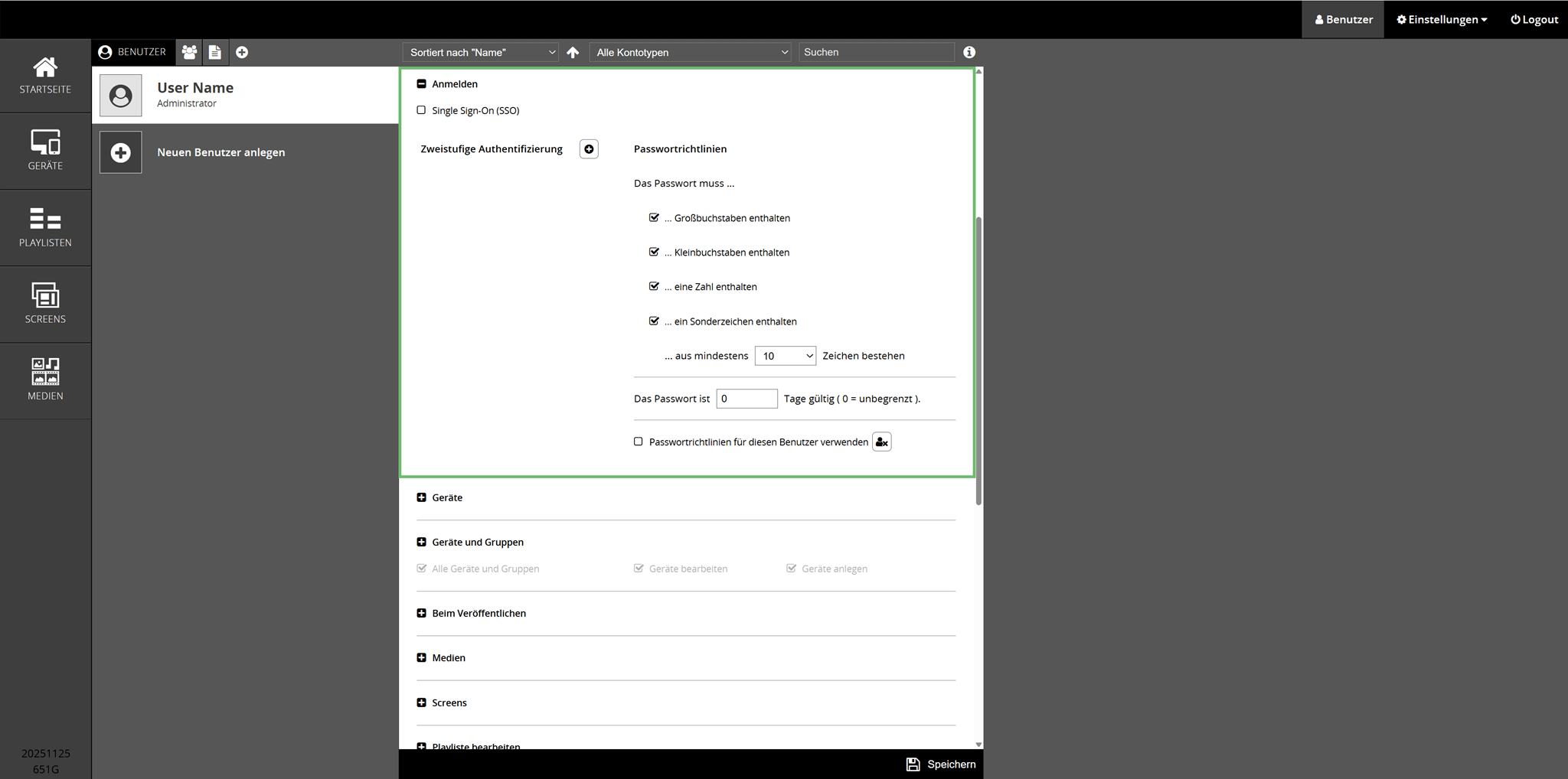Expand the Beim Veröffentlichen section
The image size is (1568, 779).
tap(421, 613)
